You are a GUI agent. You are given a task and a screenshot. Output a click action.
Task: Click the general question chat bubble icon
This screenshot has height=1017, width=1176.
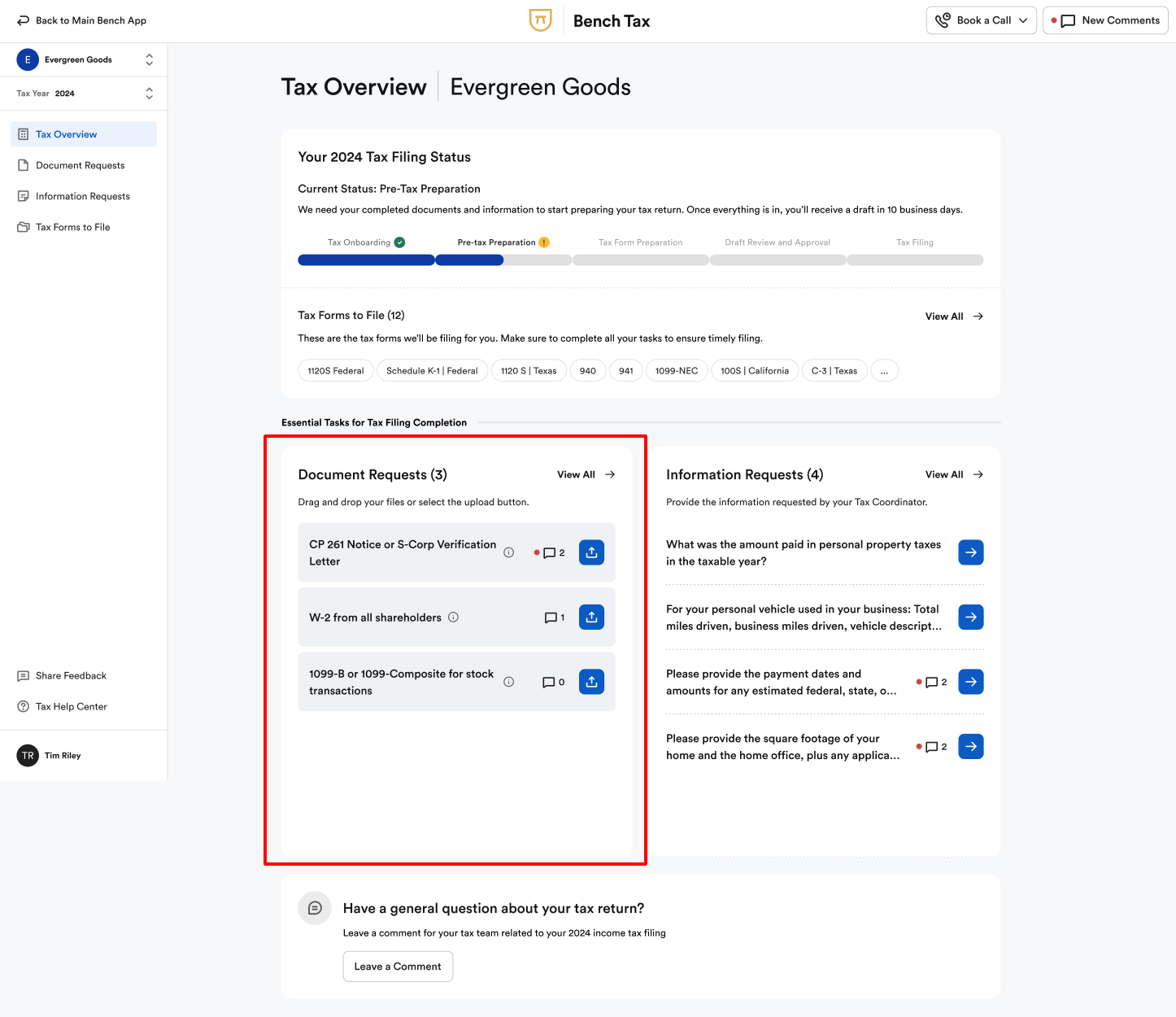(x=315, y=908)
